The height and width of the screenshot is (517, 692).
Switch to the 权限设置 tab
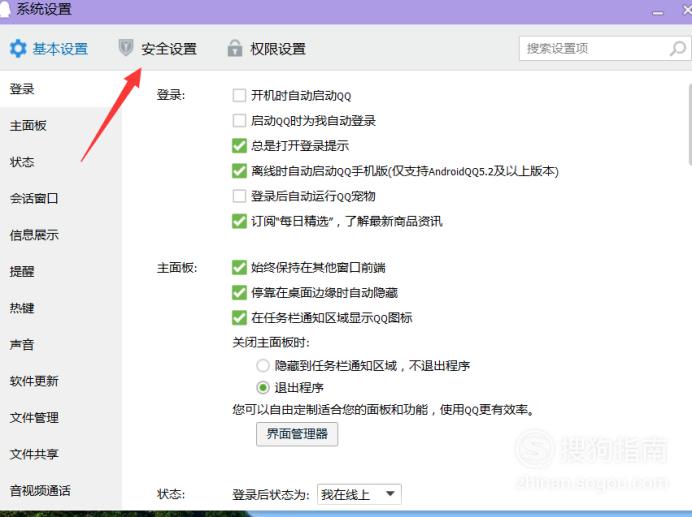(x=266, y=49)
